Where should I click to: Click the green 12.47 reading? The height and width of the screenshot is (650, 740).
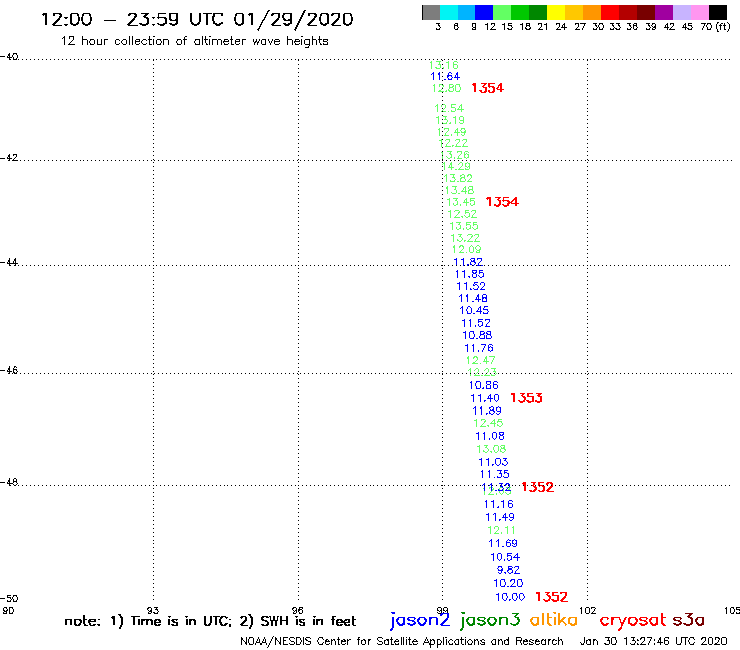[480, 360]
